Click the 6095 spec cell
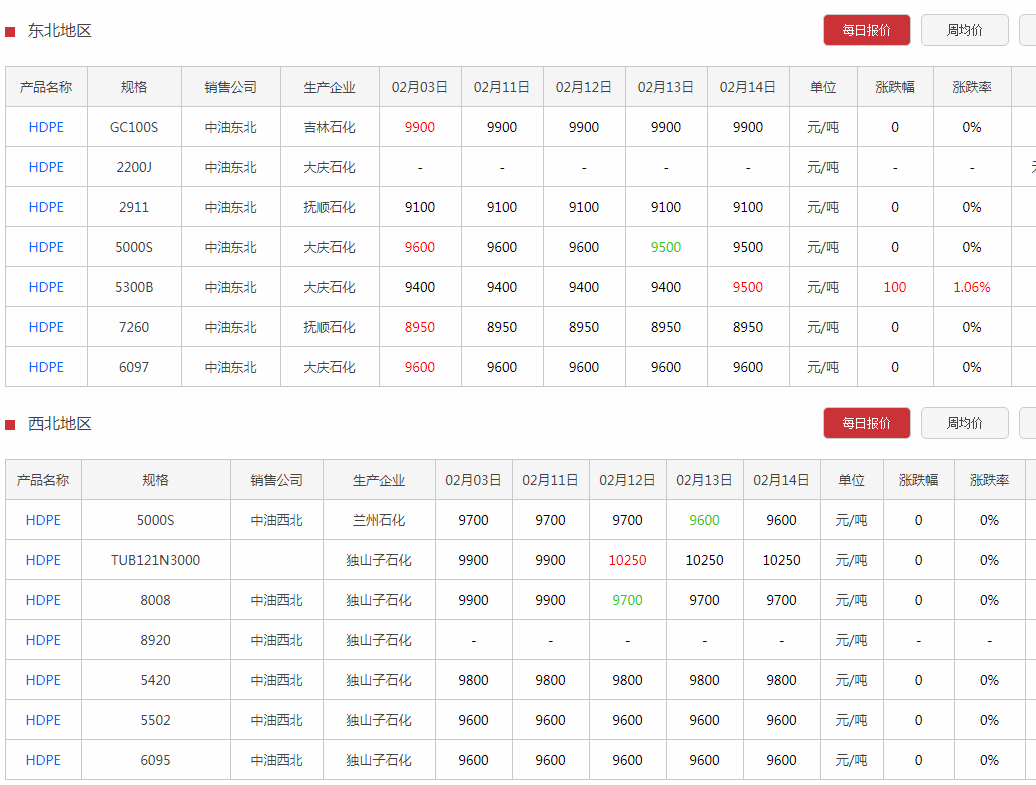Image resolution: width=1036 pixels, height=785 pixels. click(x=155, y=760)
